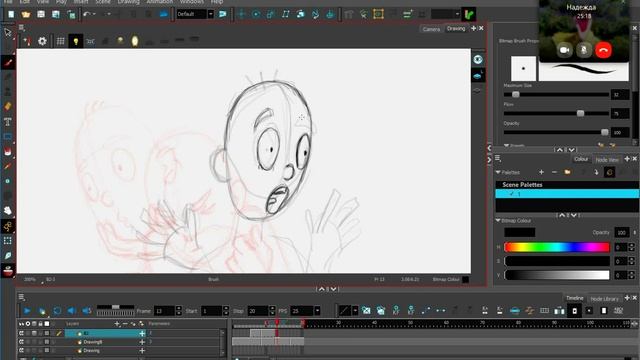
Task: Open the Colour panel hamburger menu
Action: click(498, 158)
